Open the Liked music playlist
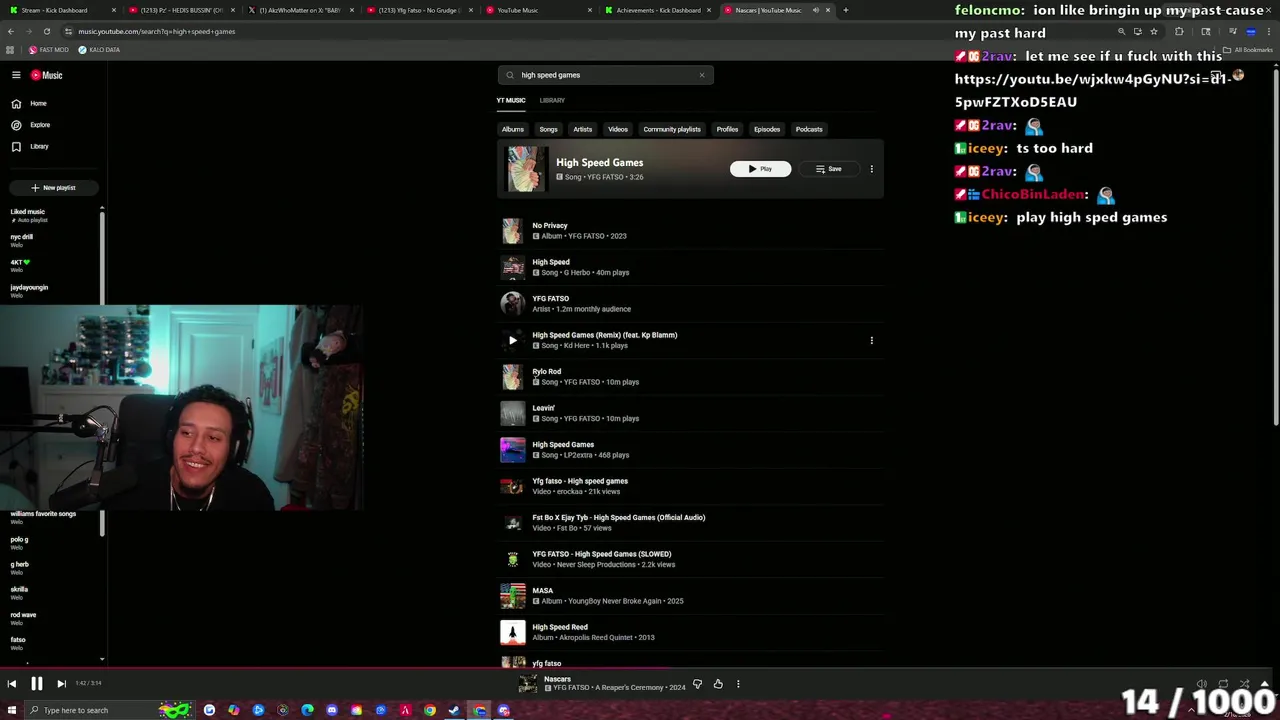The height and width of the screenshot is (720, 1280). (x=52, y=215)
